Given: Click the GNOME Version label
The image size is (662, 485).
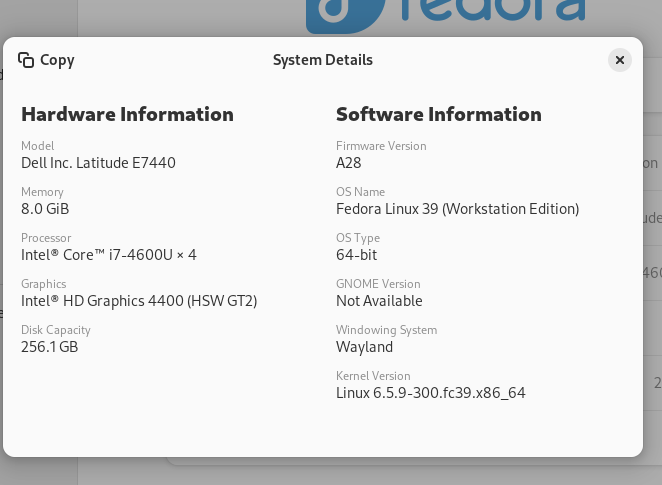Looking at the screenshot, I should tap(378, 284).
